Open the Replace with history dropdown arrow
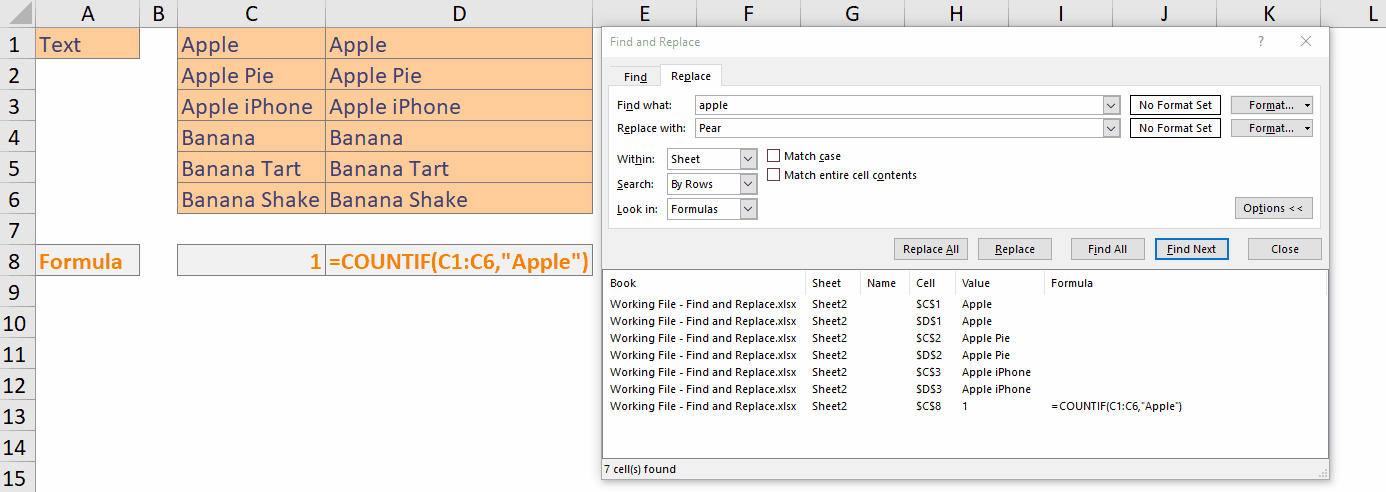 point(1110,128)
